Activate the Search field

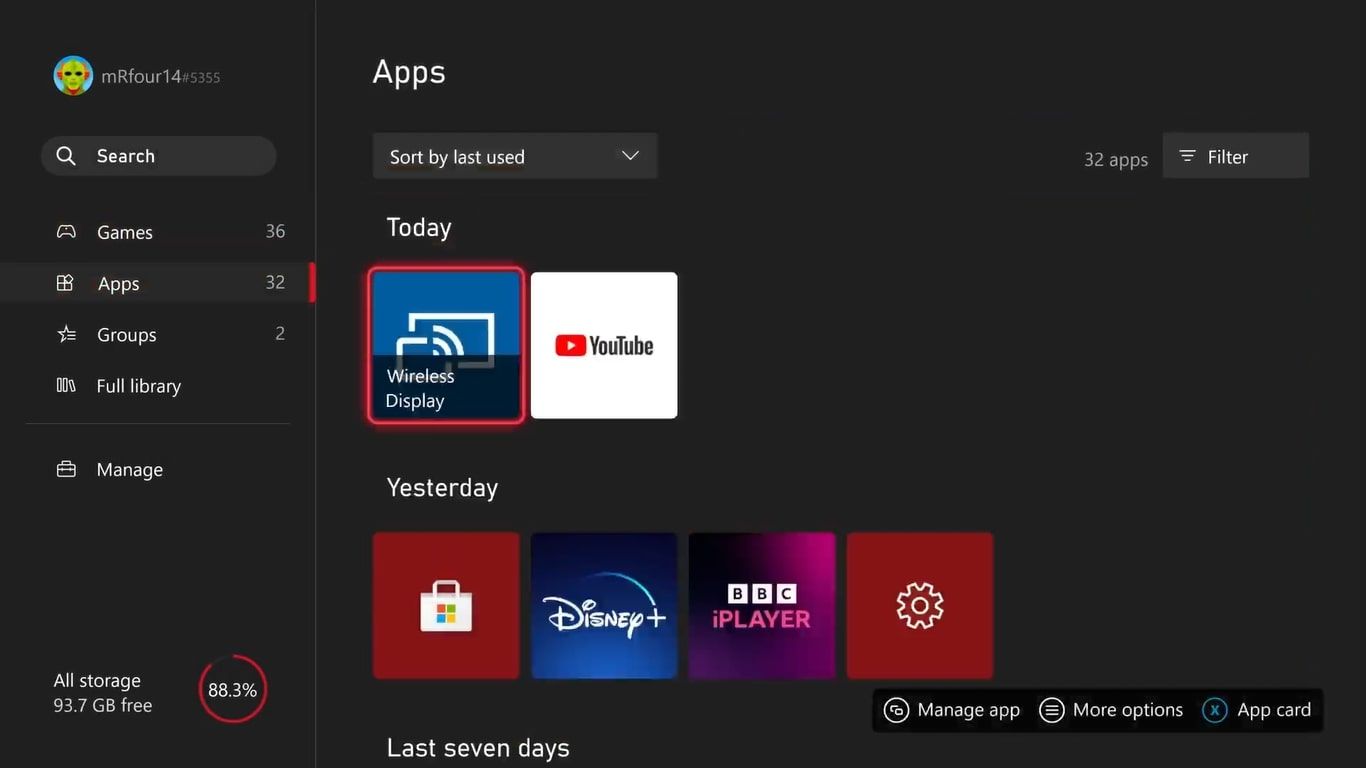coord(158,155)
